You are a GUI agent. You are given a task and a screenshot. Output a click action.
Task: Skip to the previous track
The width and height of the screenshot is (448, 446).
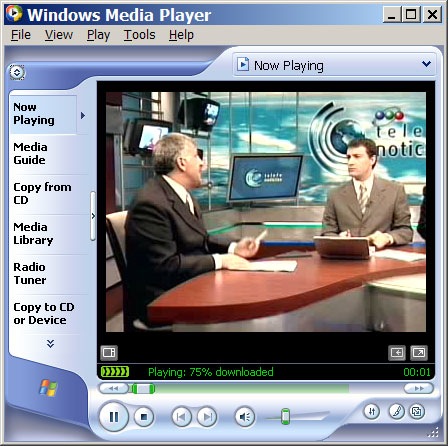(x=182, y=417)
